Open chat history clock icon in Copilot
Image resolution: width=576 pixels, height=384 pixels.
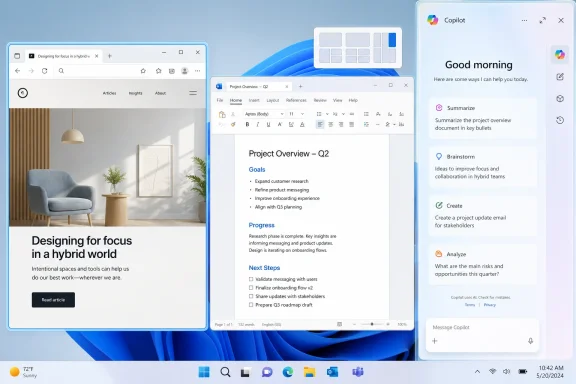pyautogui.click(x=560, y=120)
